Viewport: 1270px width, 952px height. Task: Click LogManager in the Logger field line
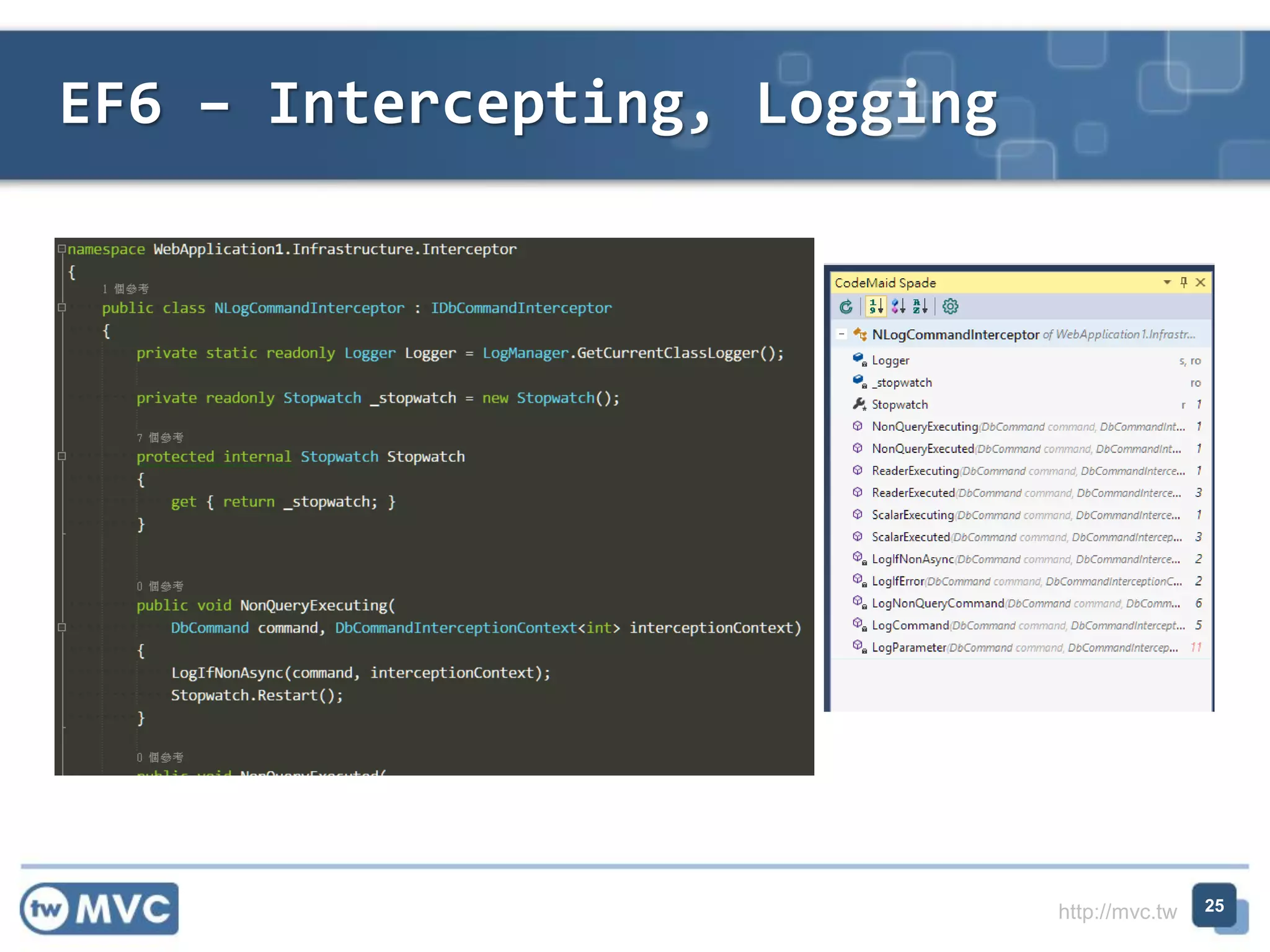[x=525, y=353]
